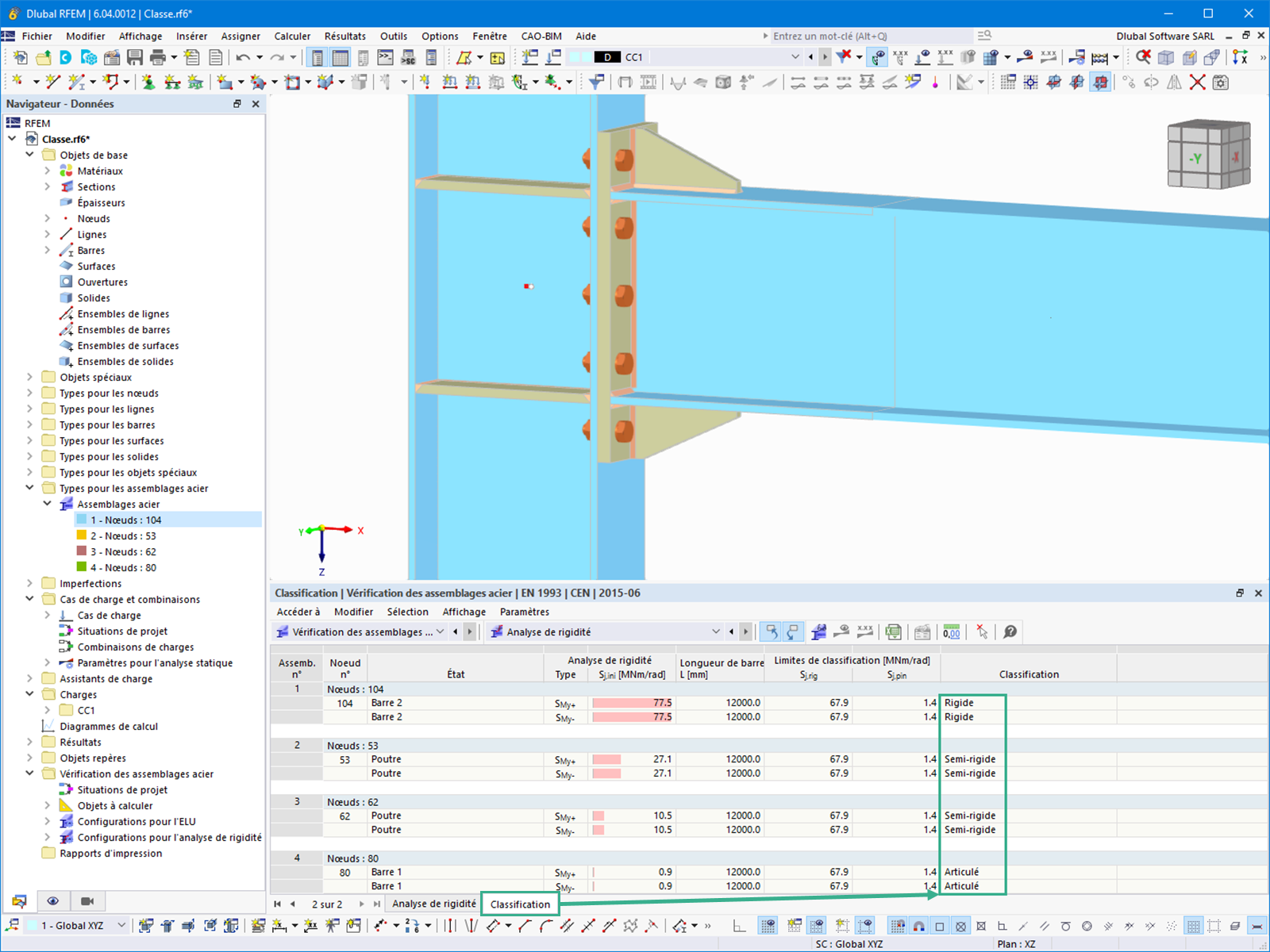The width and height of the screenshot is (1270, 952).
Task: Open the Résultats menu
Action: 344,36
